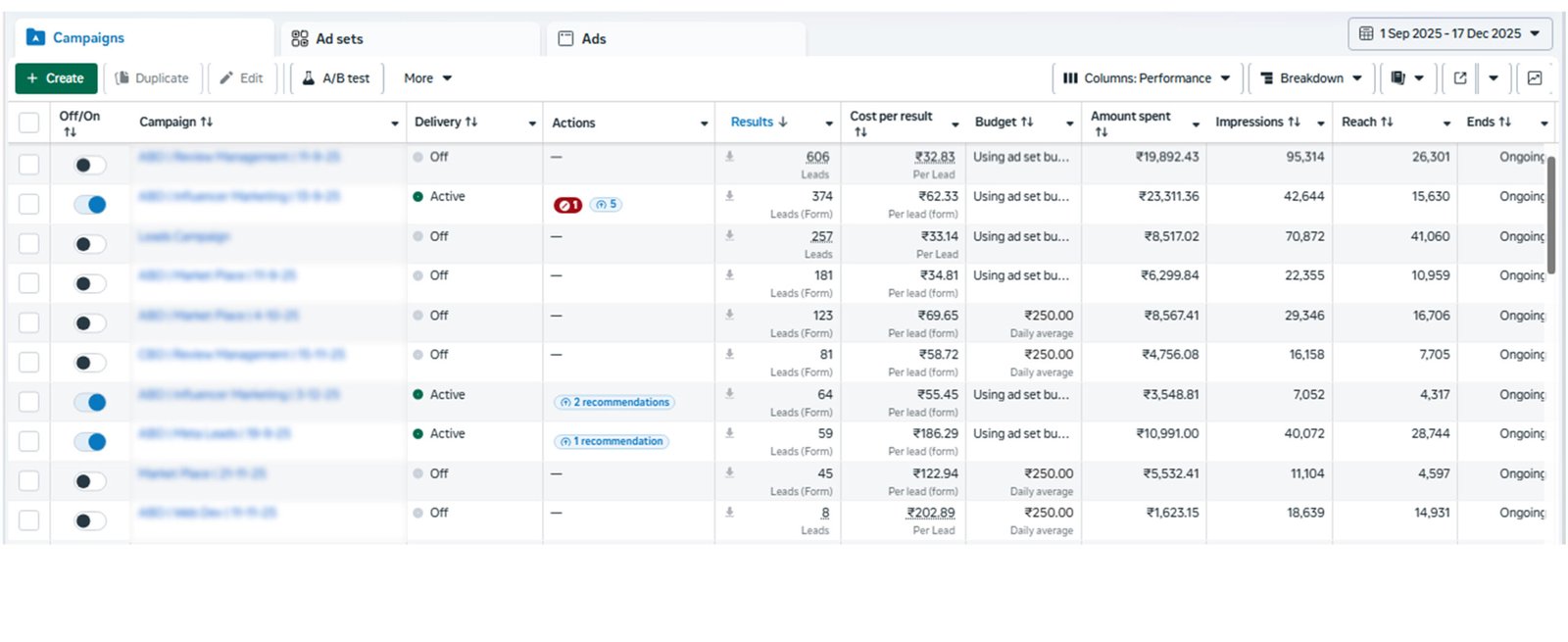Disable the campaign with 374 results
Screen dimensions: 1568x642
tap(90, 205)
